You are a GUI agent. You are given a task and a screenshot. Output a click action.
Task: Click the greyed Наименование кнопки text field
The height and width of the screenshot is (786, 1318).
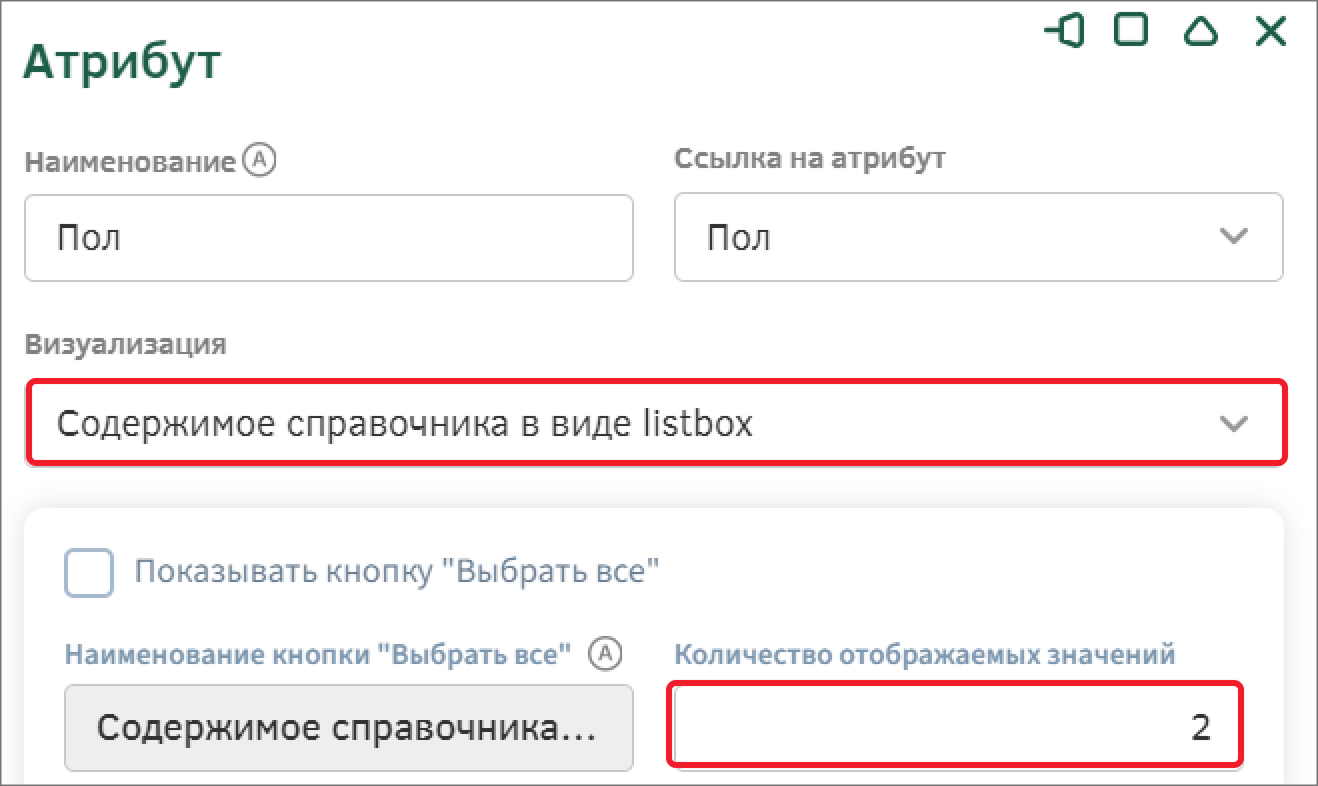click(x=348, y=728)
